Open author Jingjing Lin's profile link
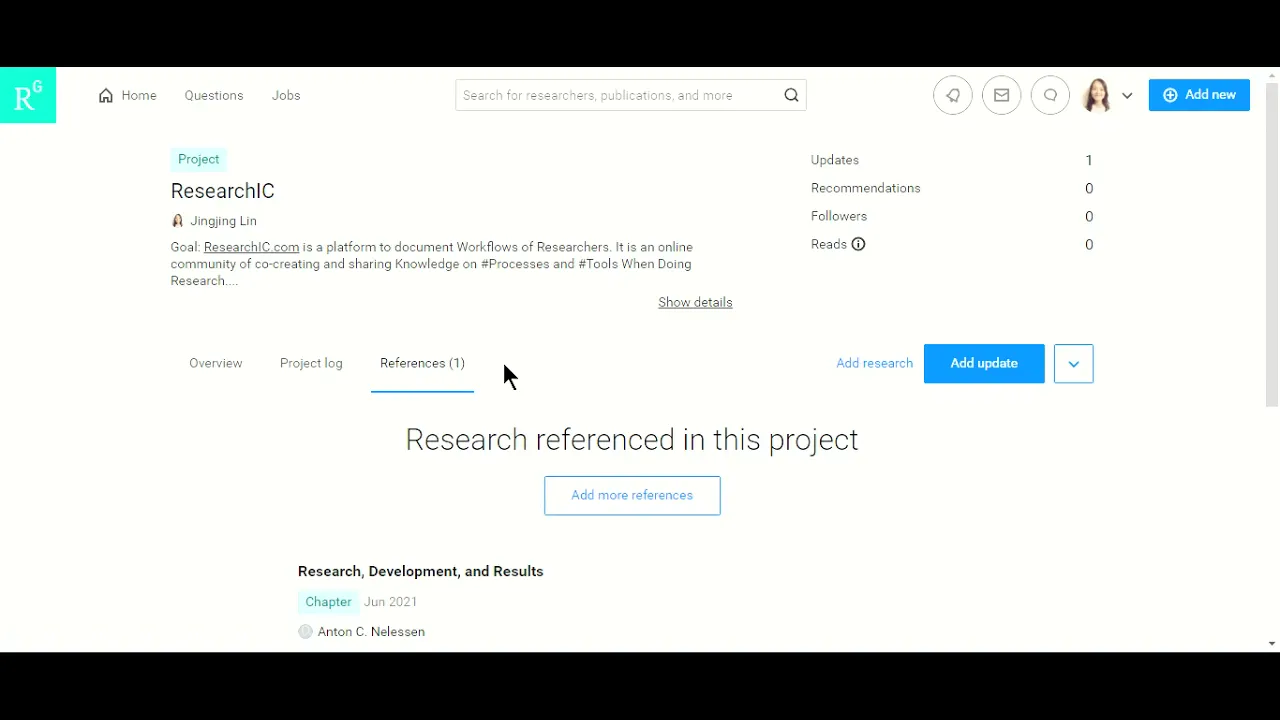Screen dimensions: 1280x720 223,221
